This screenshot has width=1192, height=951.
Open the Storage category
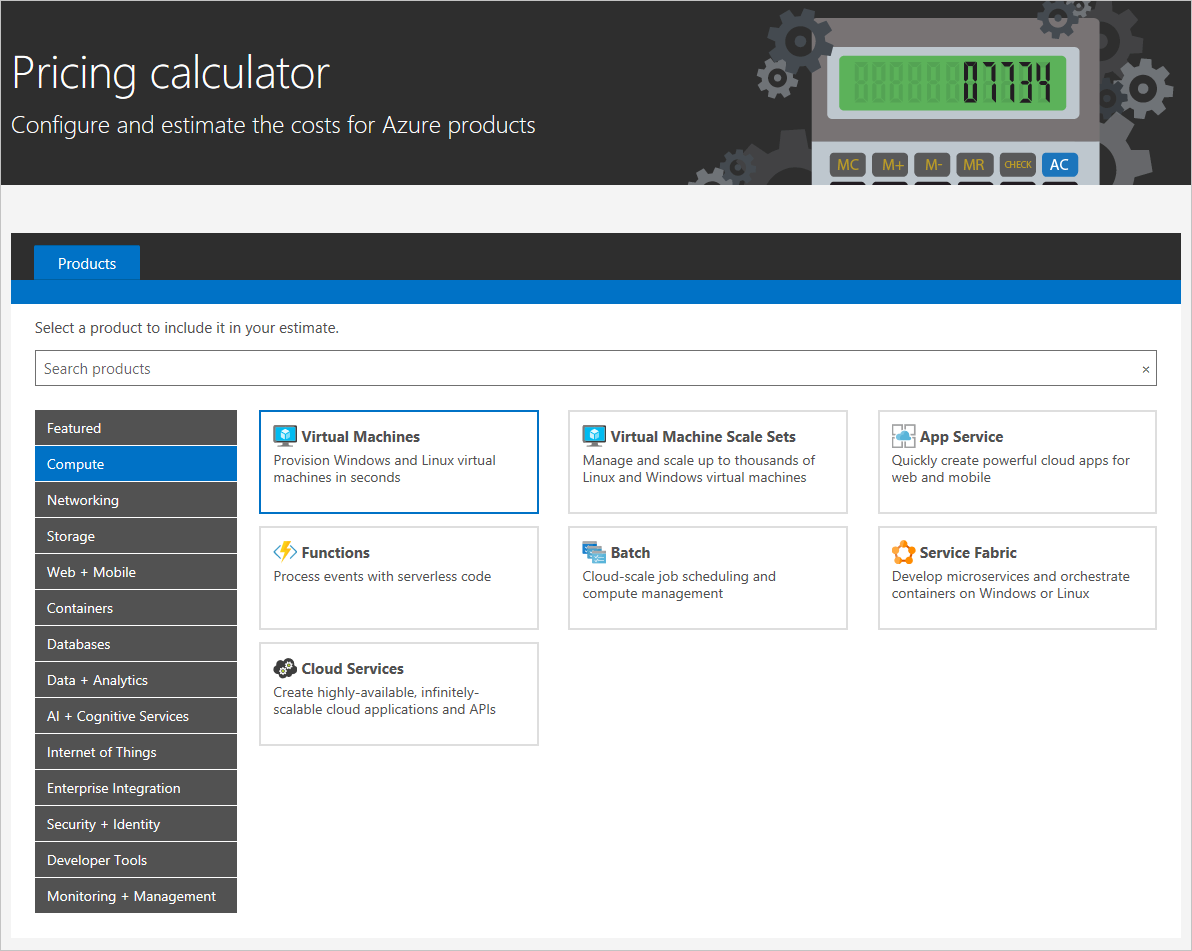pos(136,536)
